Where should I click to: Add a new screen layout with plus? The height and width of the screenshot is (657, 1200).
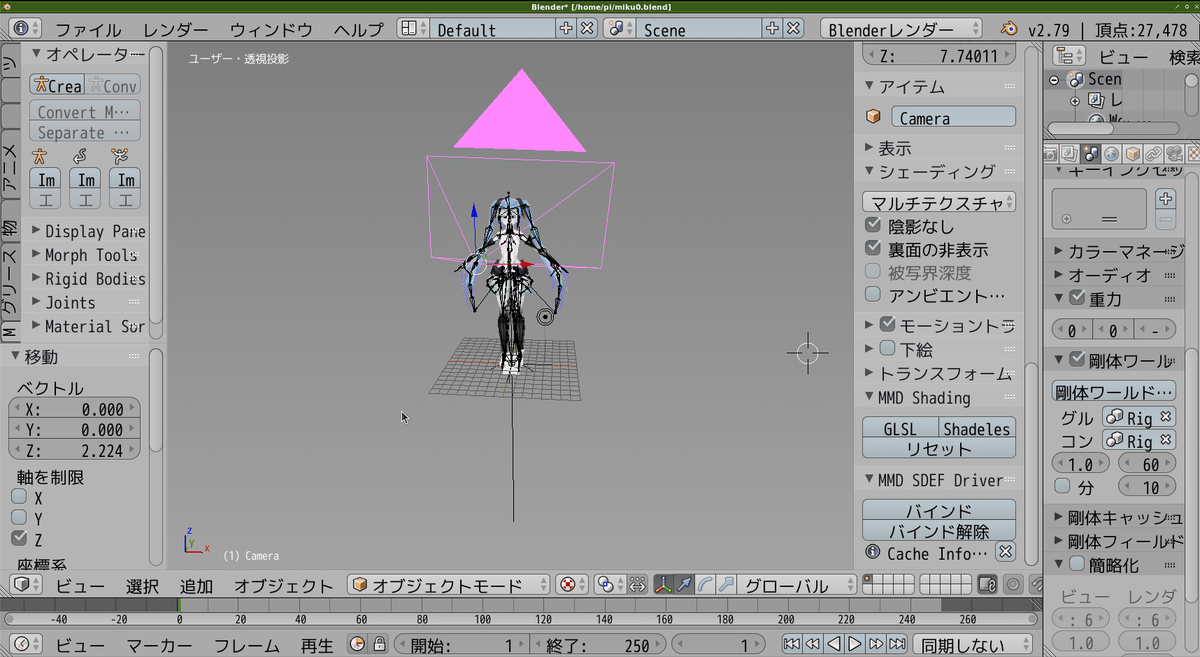point(566,29)
